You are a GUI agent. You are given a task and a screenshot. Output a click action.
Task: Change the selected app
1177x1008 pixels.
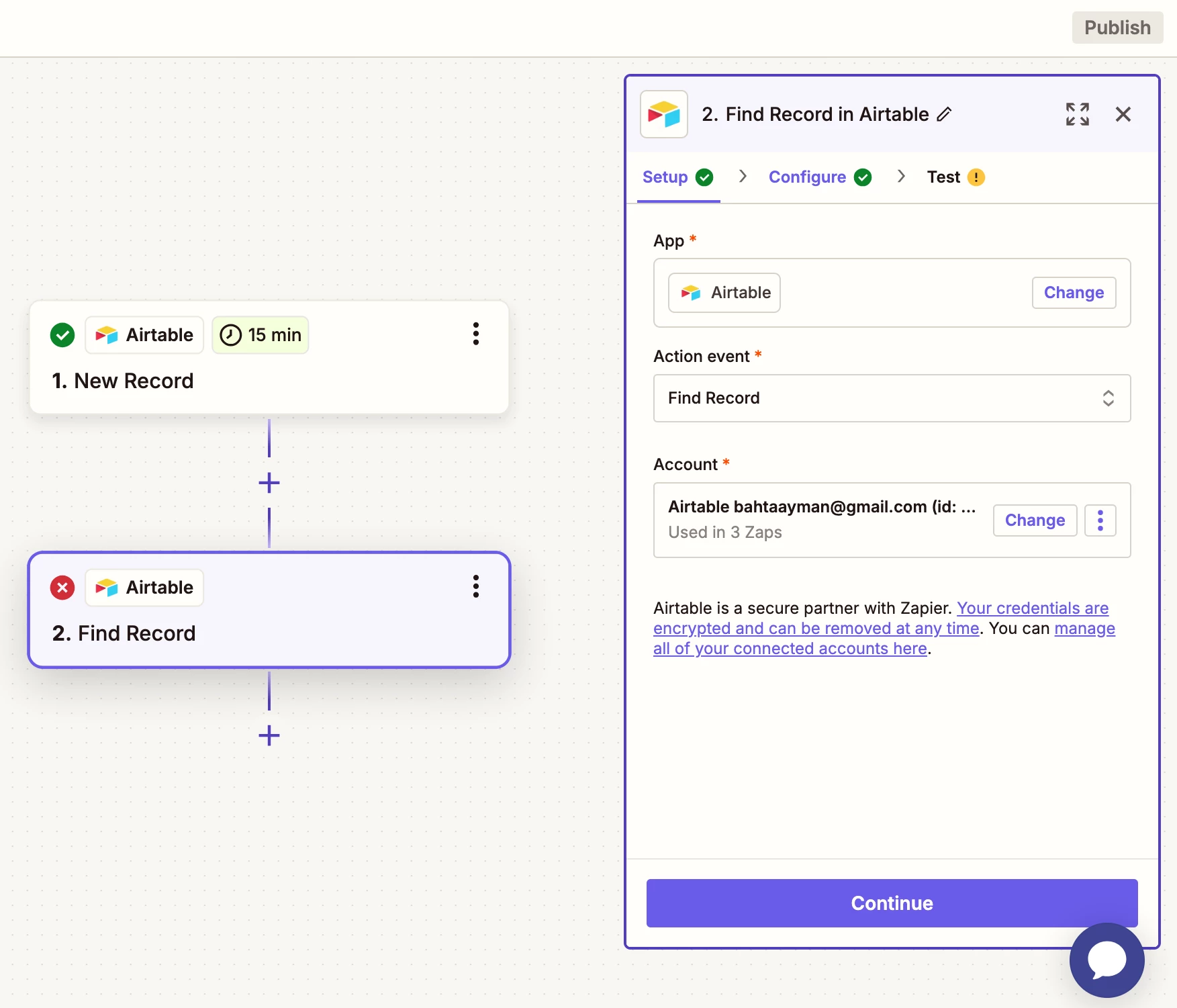click(x=1074, y=293)
